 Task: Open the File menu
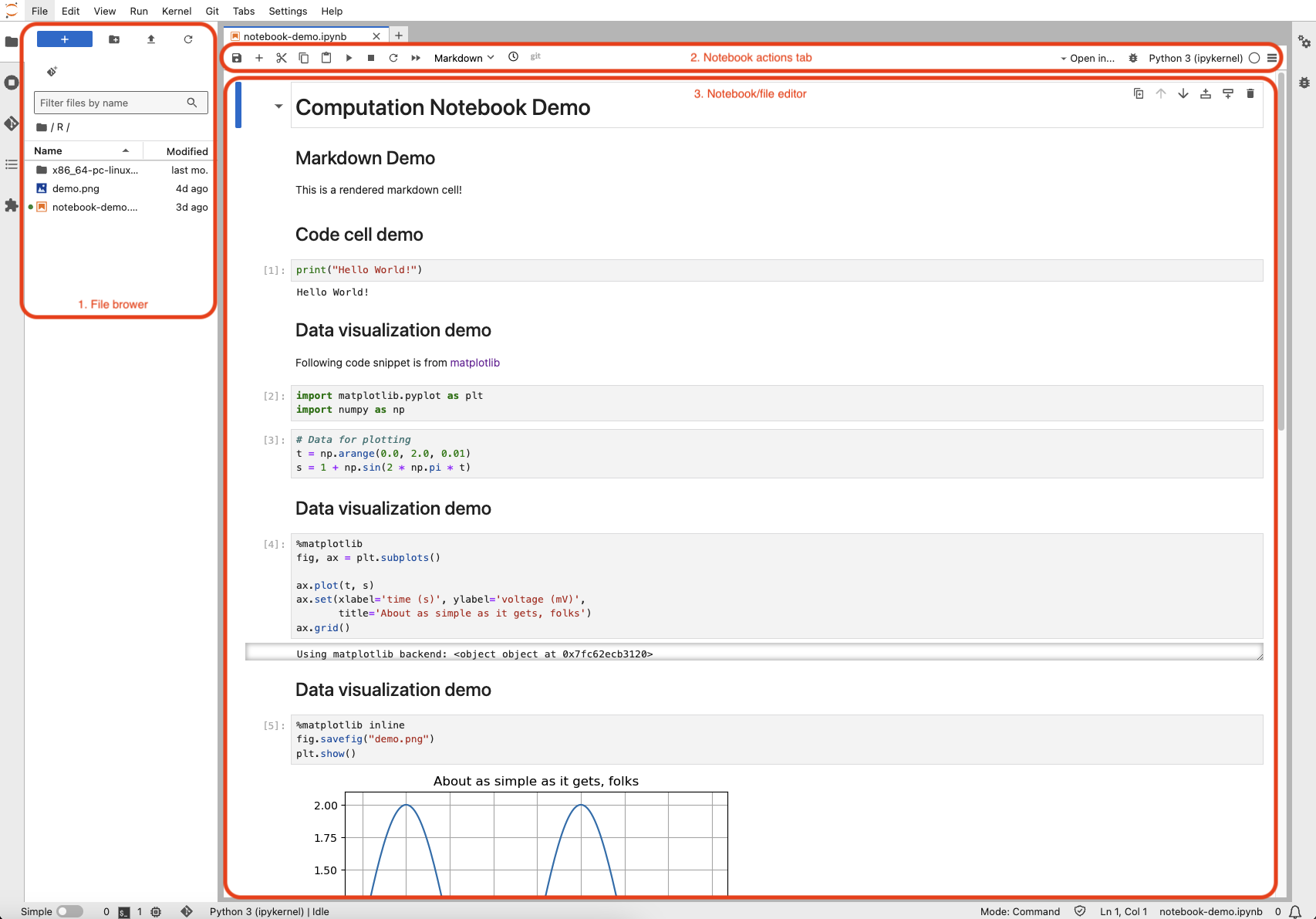(x=39, y=11)
